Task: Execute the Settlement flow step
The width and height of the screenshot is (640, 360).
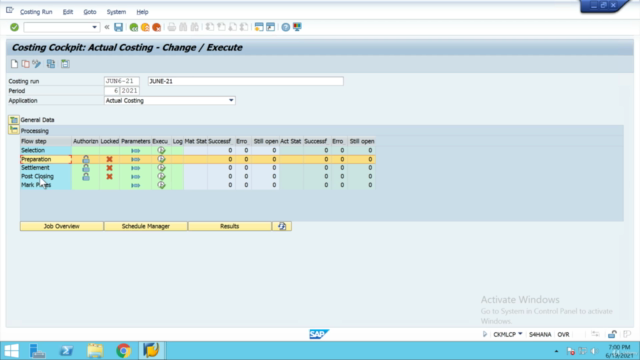Action: [161, 168]
